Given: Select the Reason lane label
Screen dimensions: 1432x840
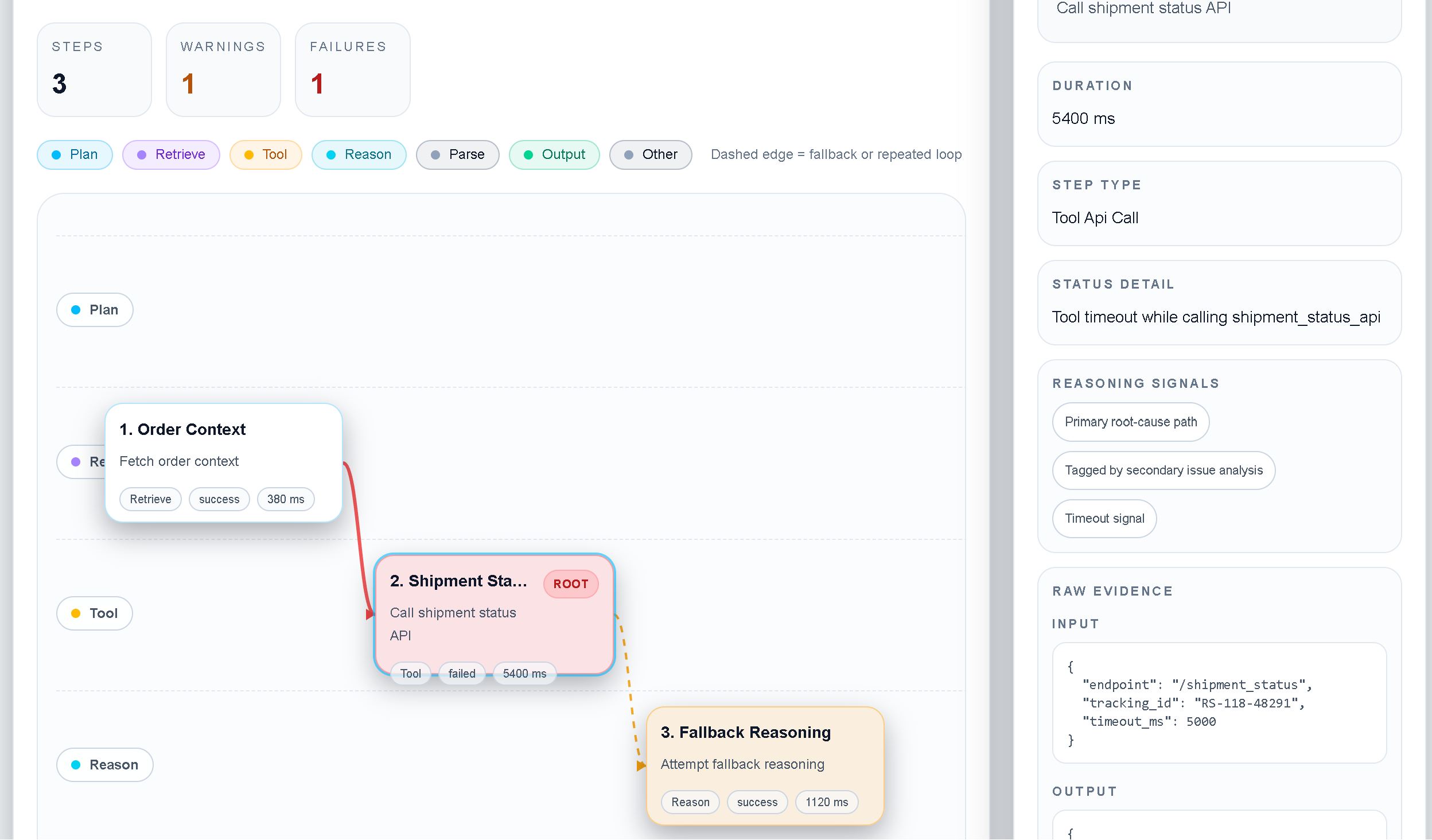Looking at the screenshot, I should 105,765.
